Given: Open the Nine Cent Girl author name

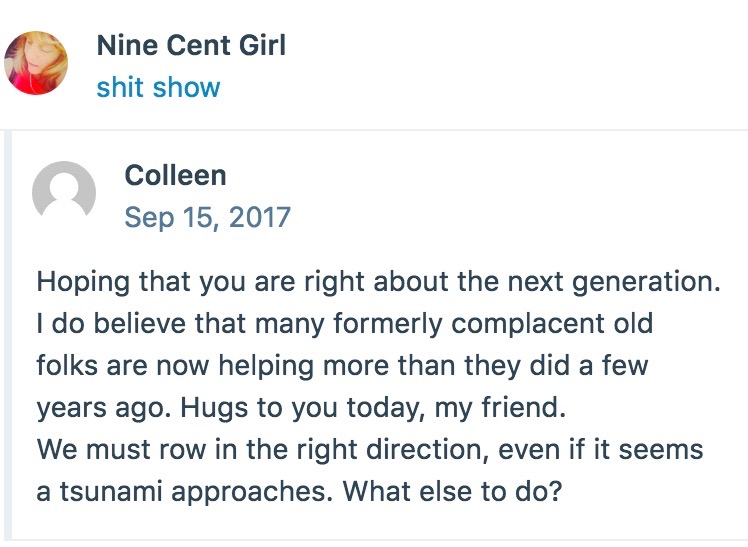Looking at the screenshot, I should click(x=191, y=45).
